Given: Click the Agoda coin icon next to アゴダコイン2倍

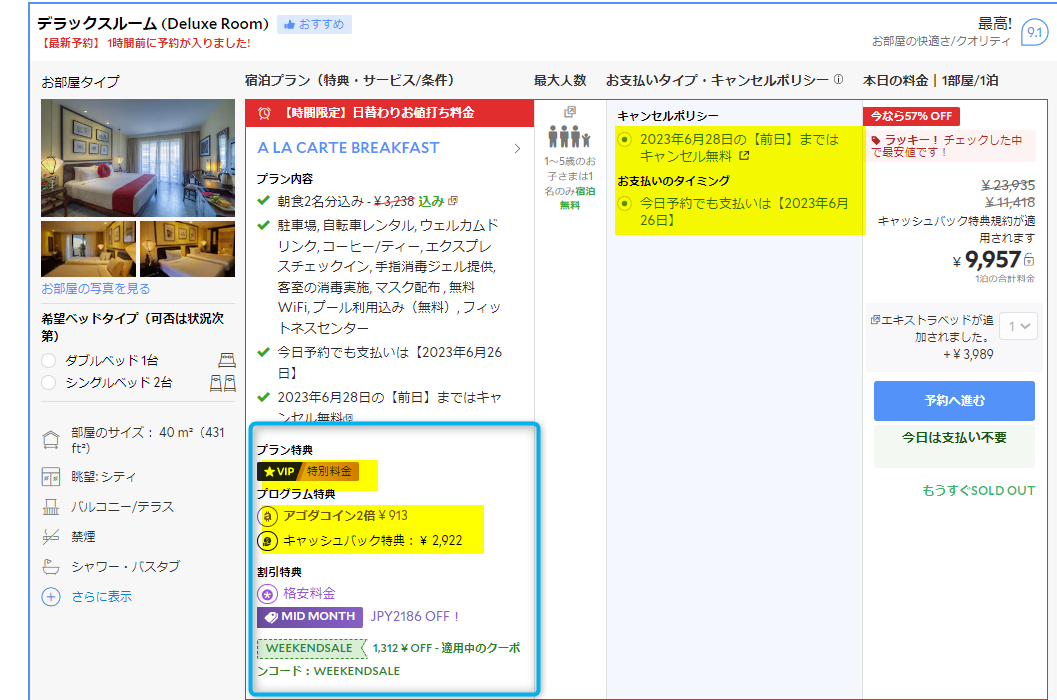Looking at the screenshot, I should pyautogui.click(x=267, y=516).
